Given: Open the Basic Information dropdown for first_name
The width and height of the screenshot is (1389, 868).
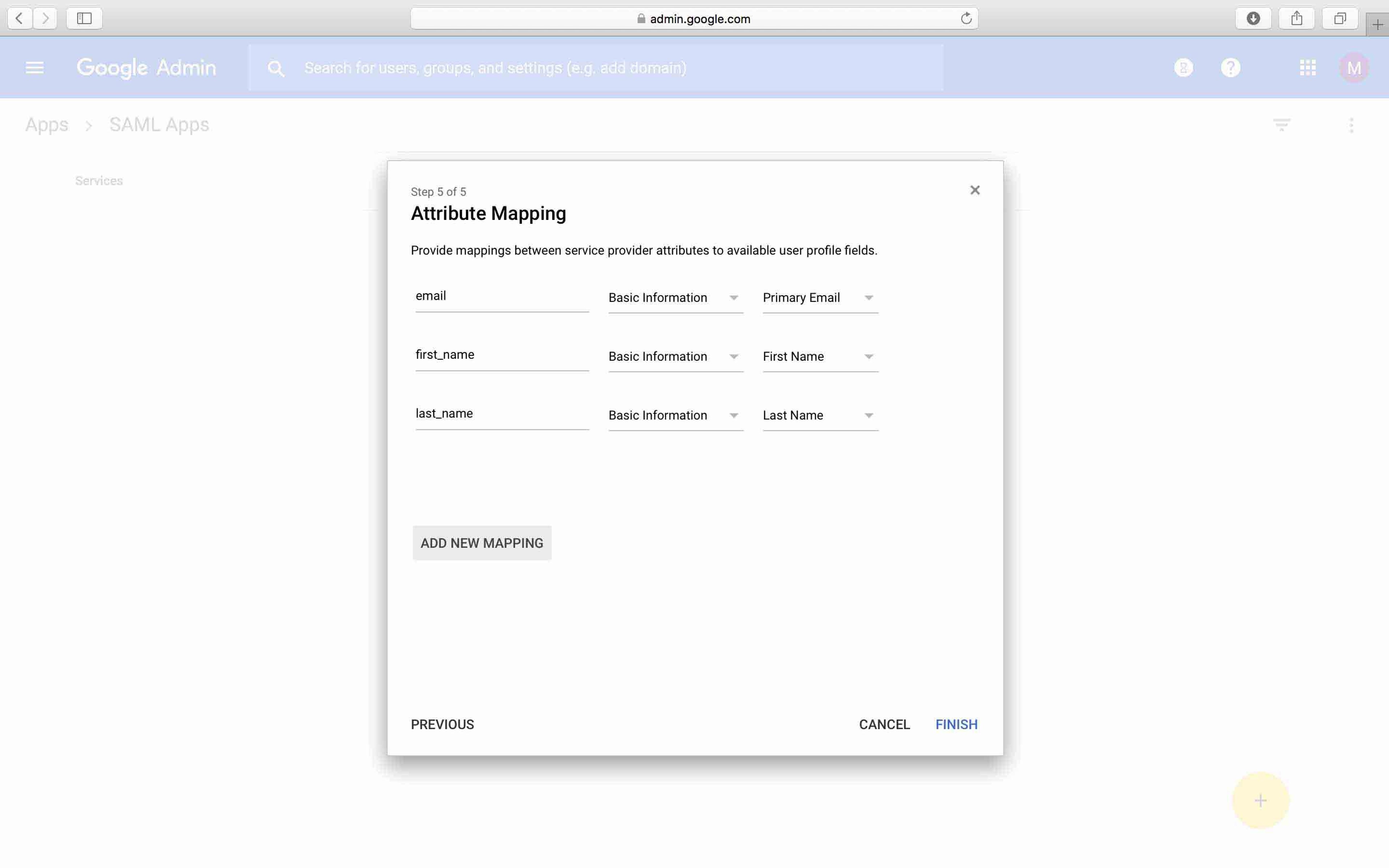Looking at the screenshot, I should (x=676, y=357).
